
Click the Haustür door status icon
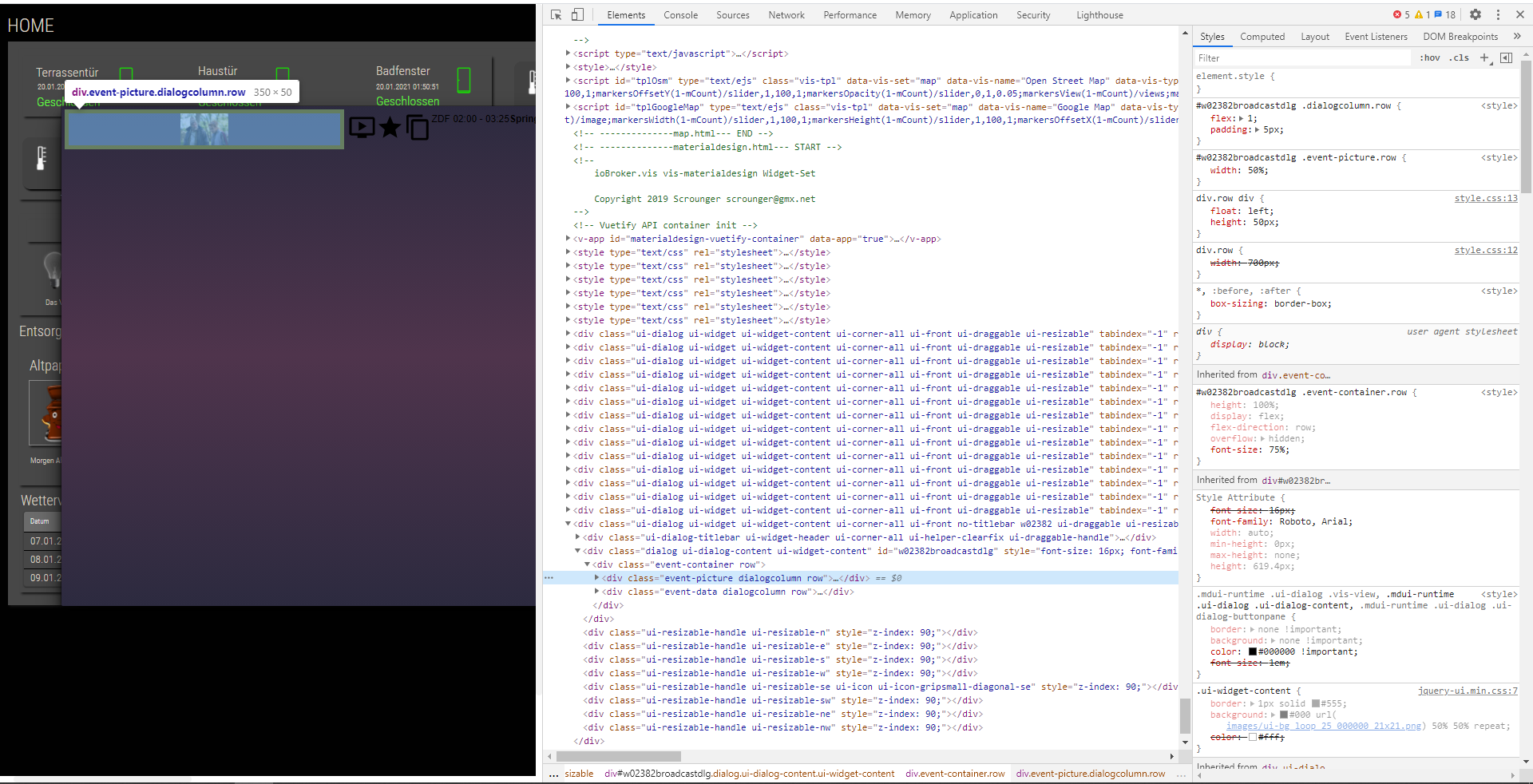(282, 73)
